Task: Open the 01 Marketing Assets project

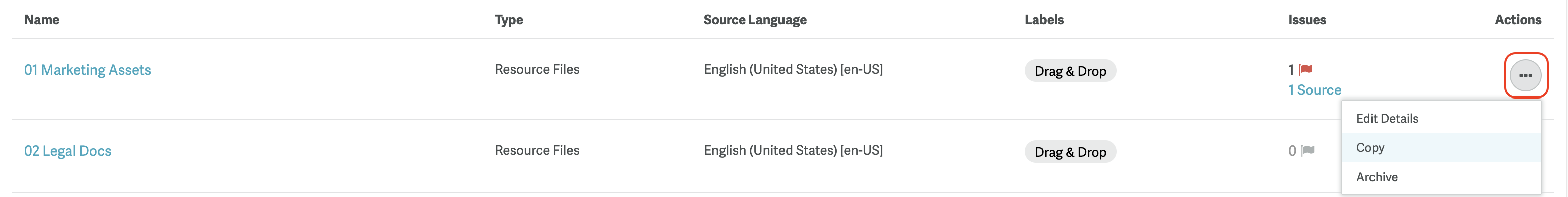Action: (x=88, y=70)
